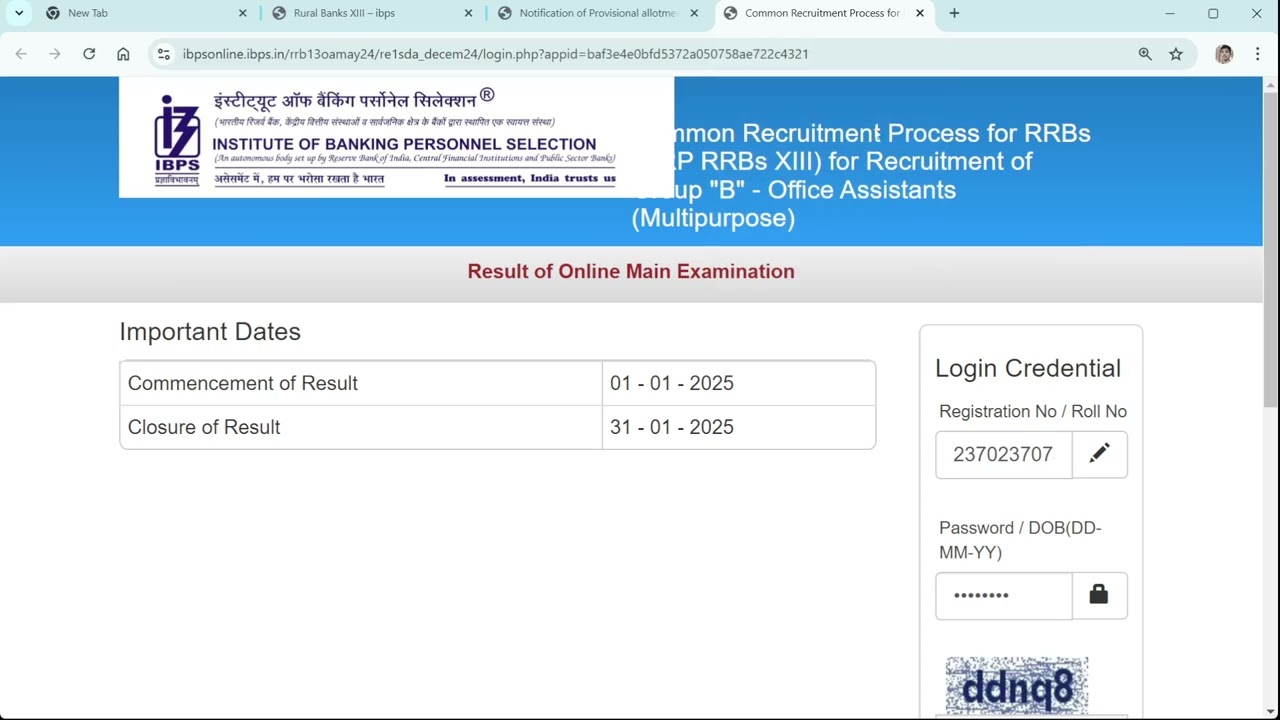This screenshot has height=720, width=1280.
Task: Switch to the New Tab tab
Action: coord(145,13)
